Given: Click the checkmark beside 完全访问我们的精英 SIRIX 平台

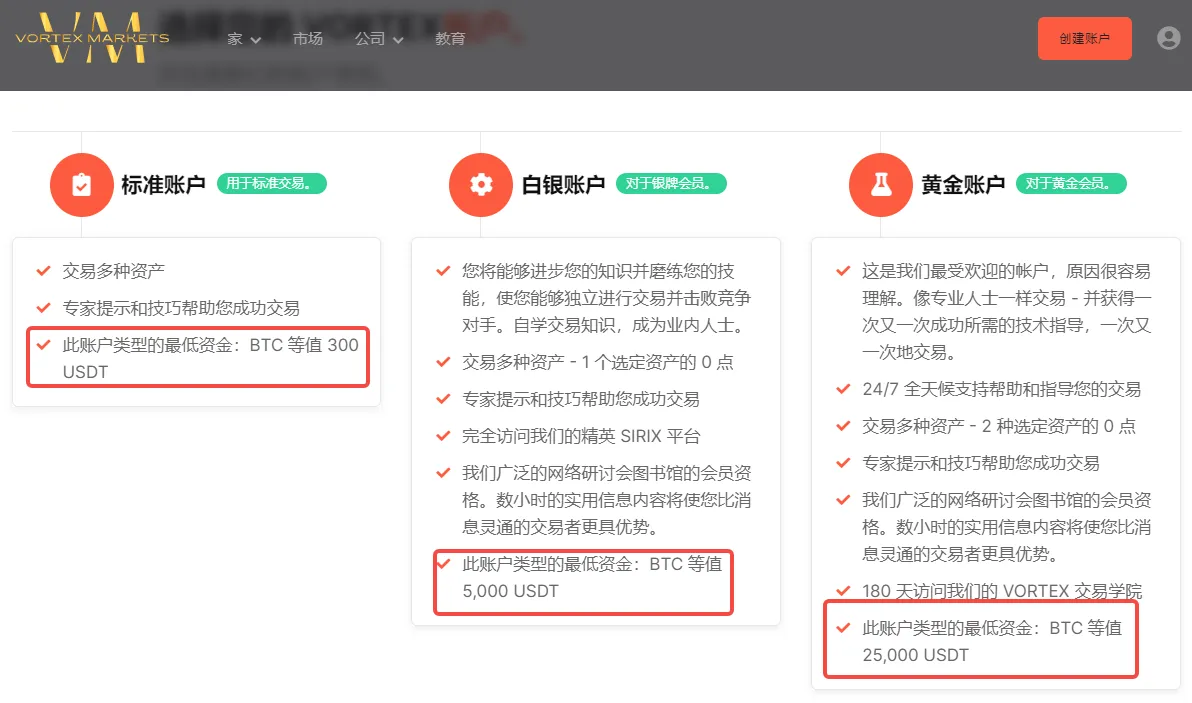Looking at the screenshot, I should (443, 436).
